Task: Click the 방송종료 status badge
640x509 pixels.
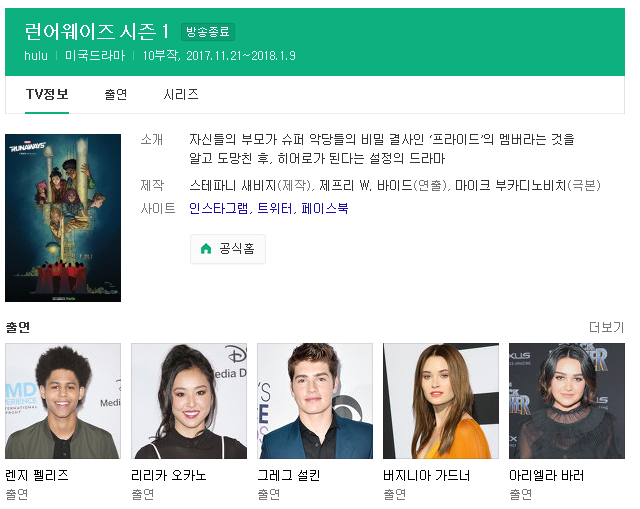Action: point(208,32)
